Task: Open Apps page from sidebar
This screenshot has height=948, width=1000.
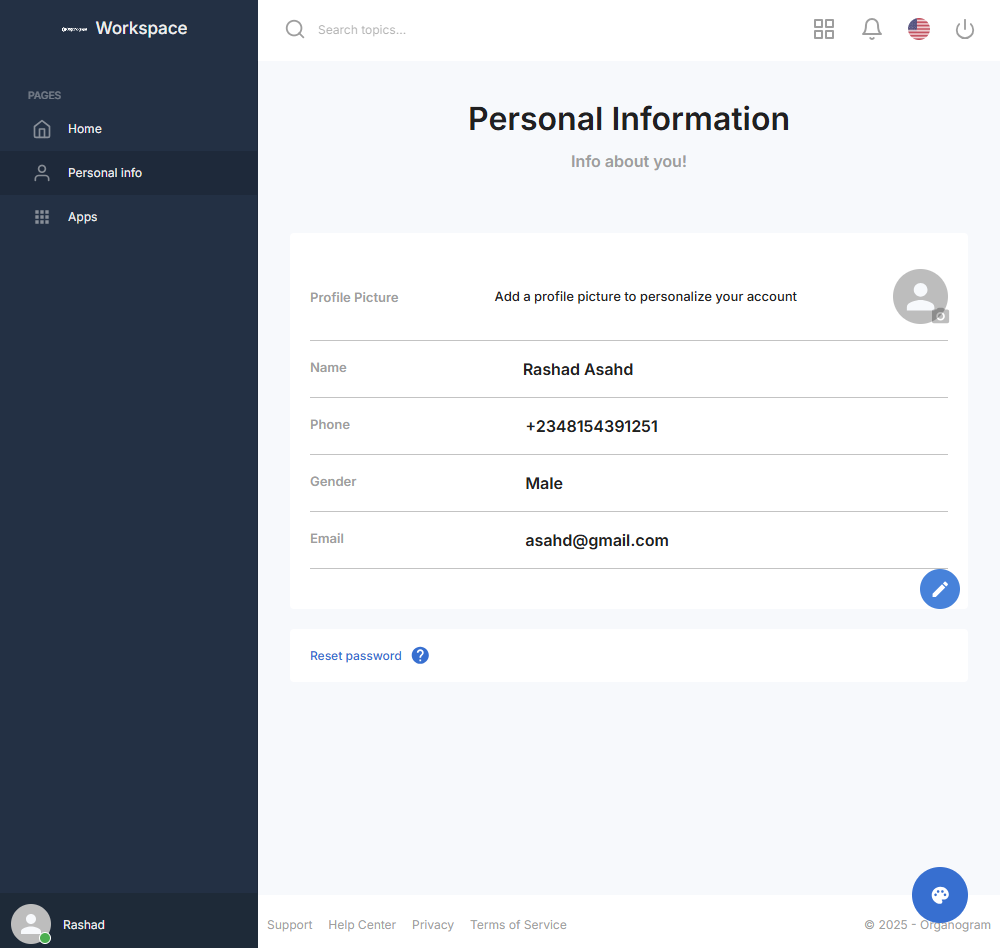Action: [82, 217]
